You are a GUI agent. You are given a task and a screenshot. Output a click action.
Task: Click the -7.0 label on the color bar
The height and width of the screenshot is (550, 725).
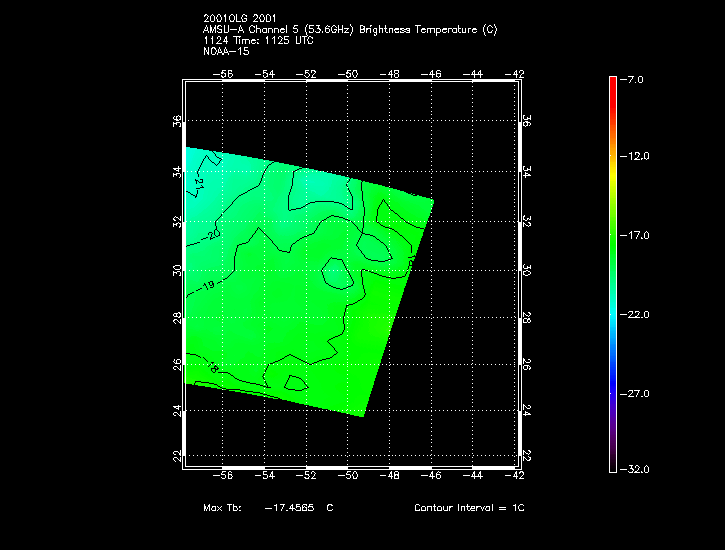pos(636,79)
